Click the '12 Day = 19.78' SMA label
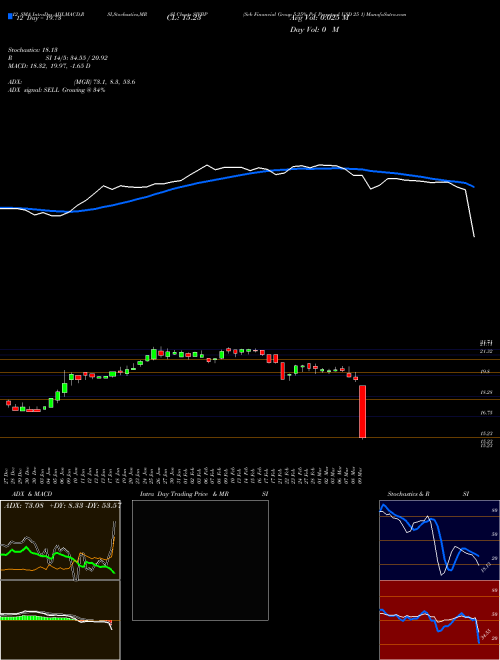This screenshot has height=660, width=500. (37, 18)
